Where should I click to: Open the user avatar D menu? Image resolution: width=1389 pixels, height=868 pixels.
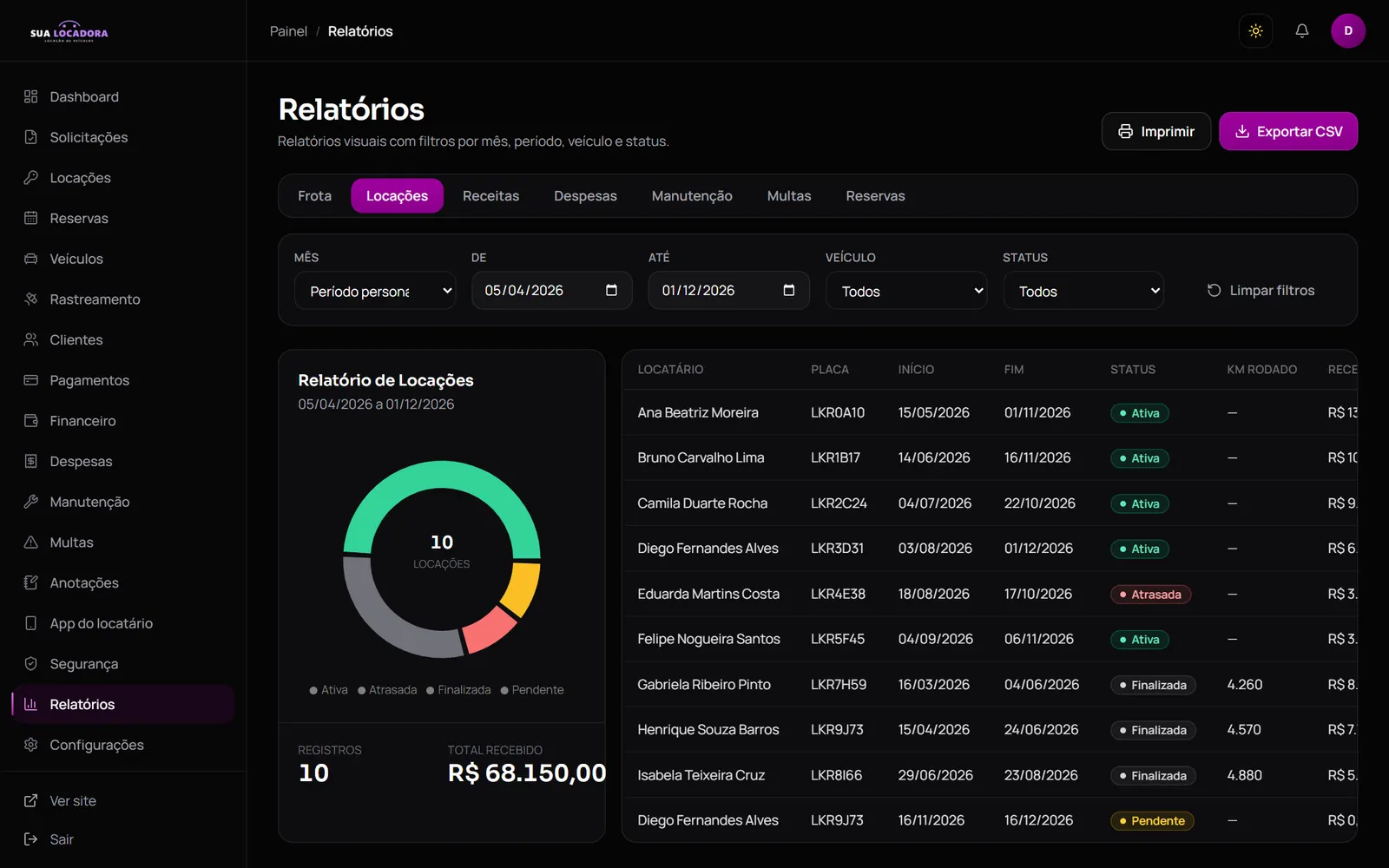click(1347, 31)
